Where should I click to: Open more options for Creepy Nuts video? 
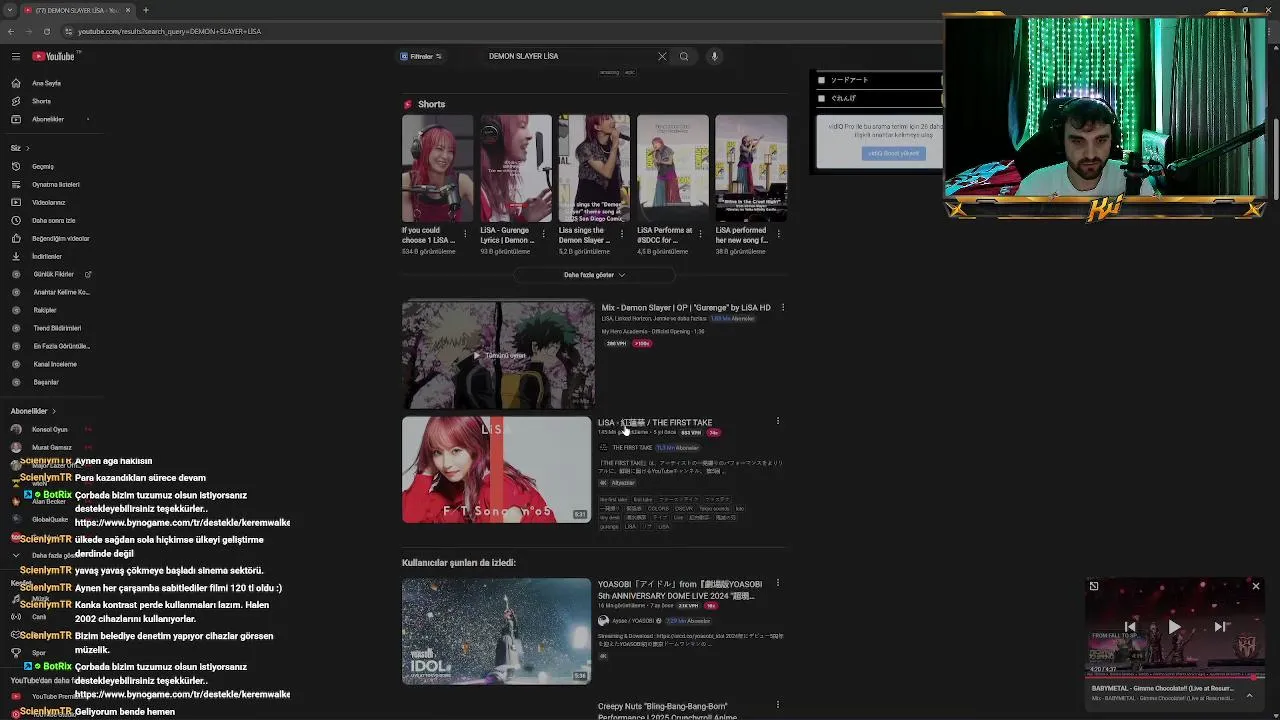tap(777, 705)
